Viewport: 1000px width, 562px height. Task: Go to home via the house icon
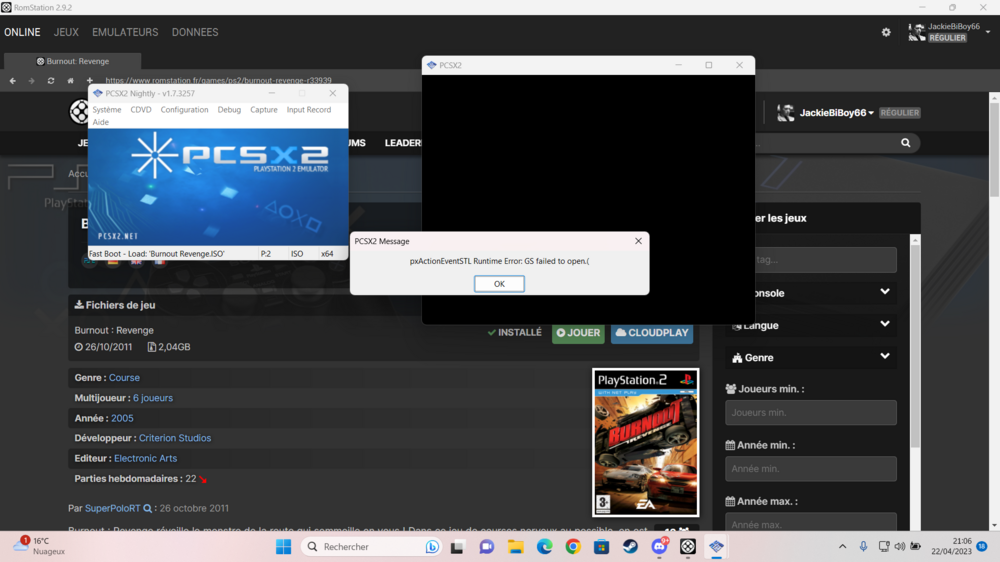[x=70, y=81]
